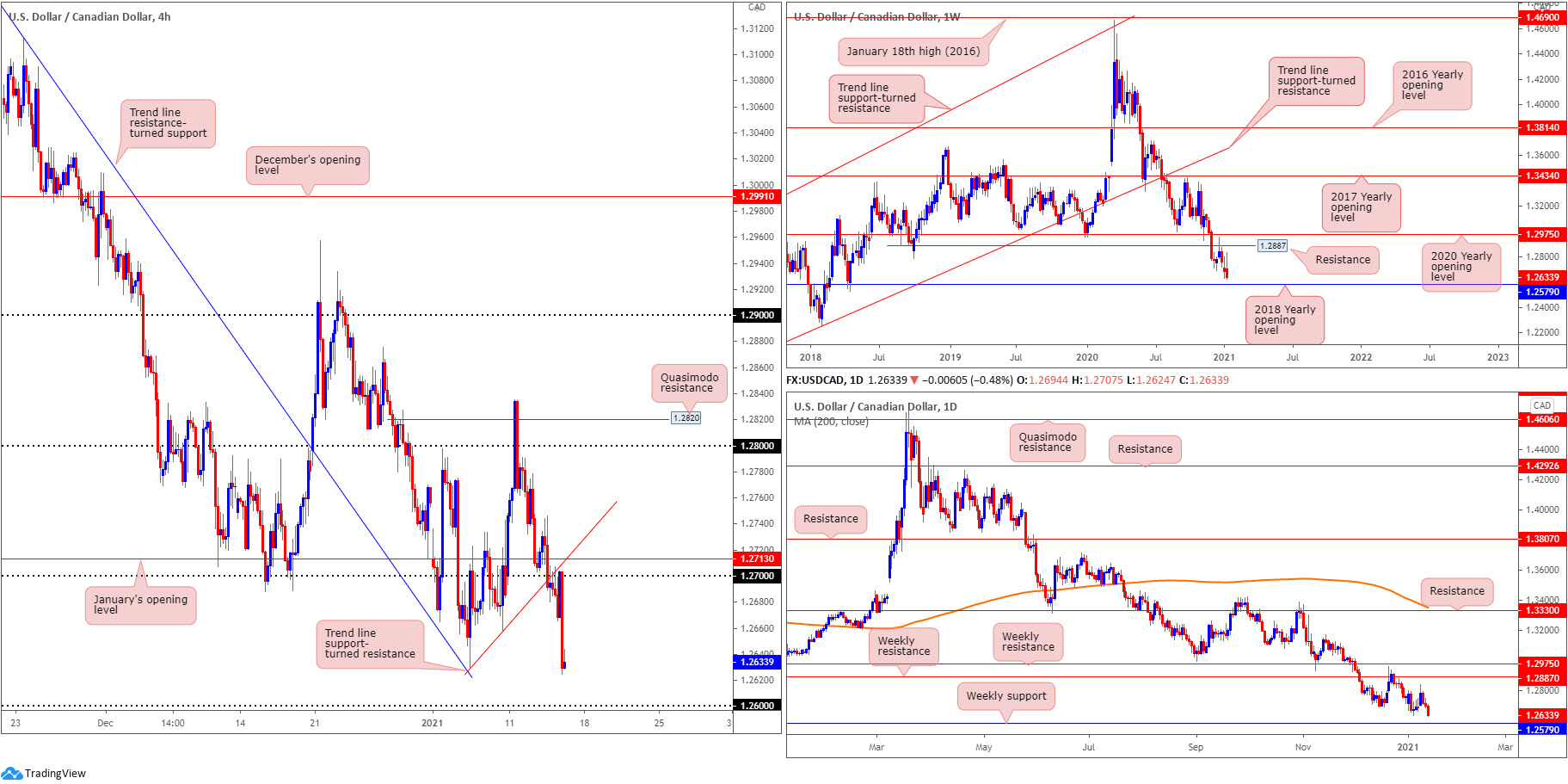This screenshot has height=784, width=1568.
Task: Click the 1.2820 price tag on the 4h chart
Action: [686, 418]
